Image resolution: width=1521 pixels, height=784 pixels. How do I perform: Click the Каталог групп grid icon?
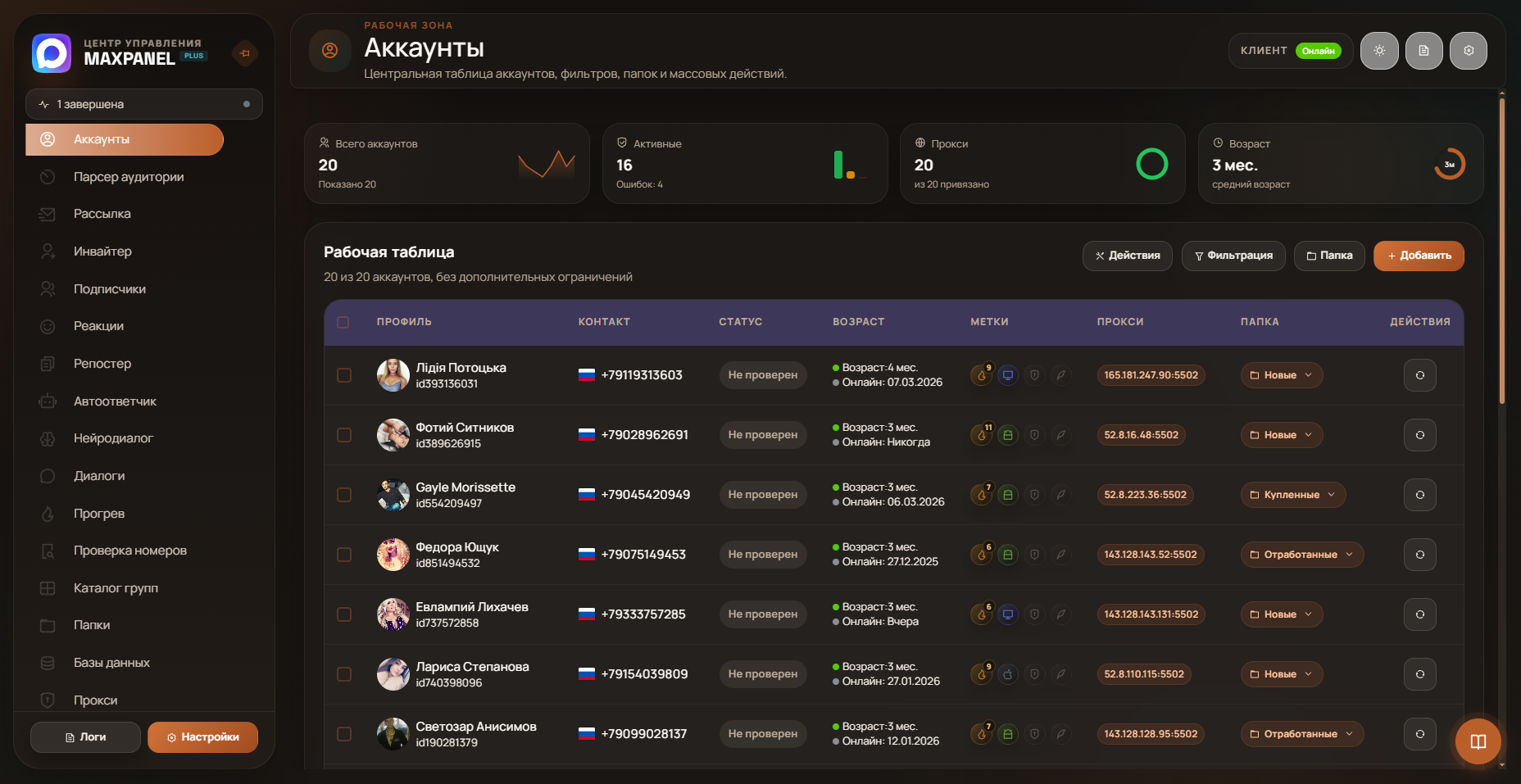click(x=48, y=588)
